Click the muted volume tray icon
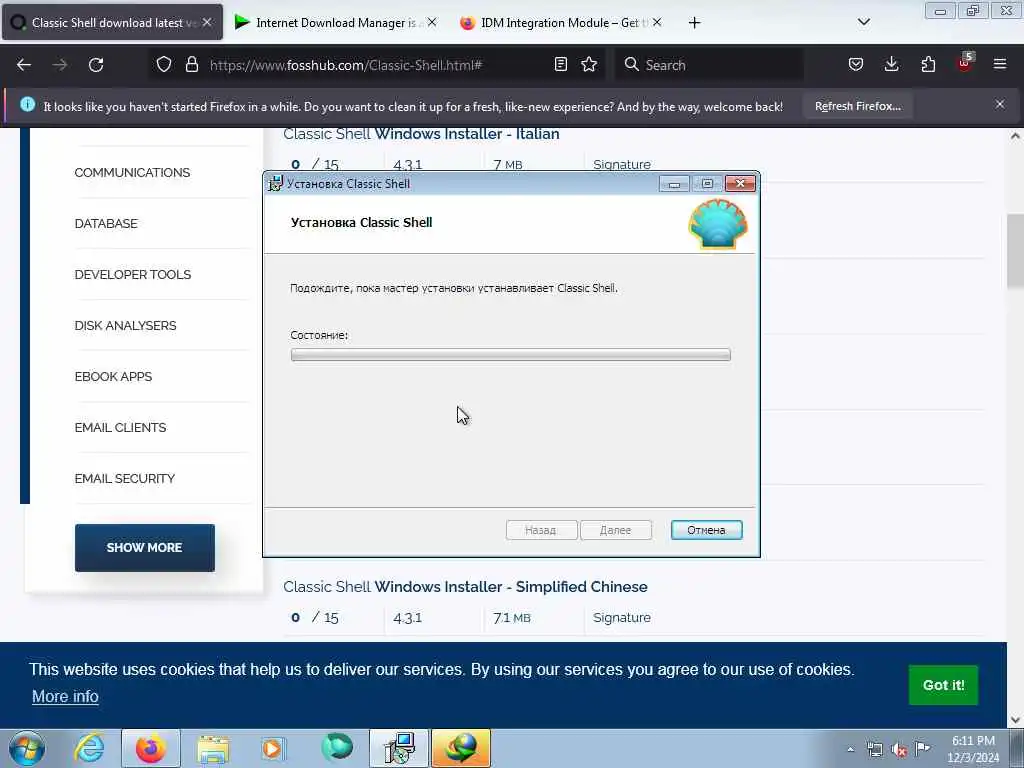1024x768 pixels. pyautogui.click(x=899, y=749)
